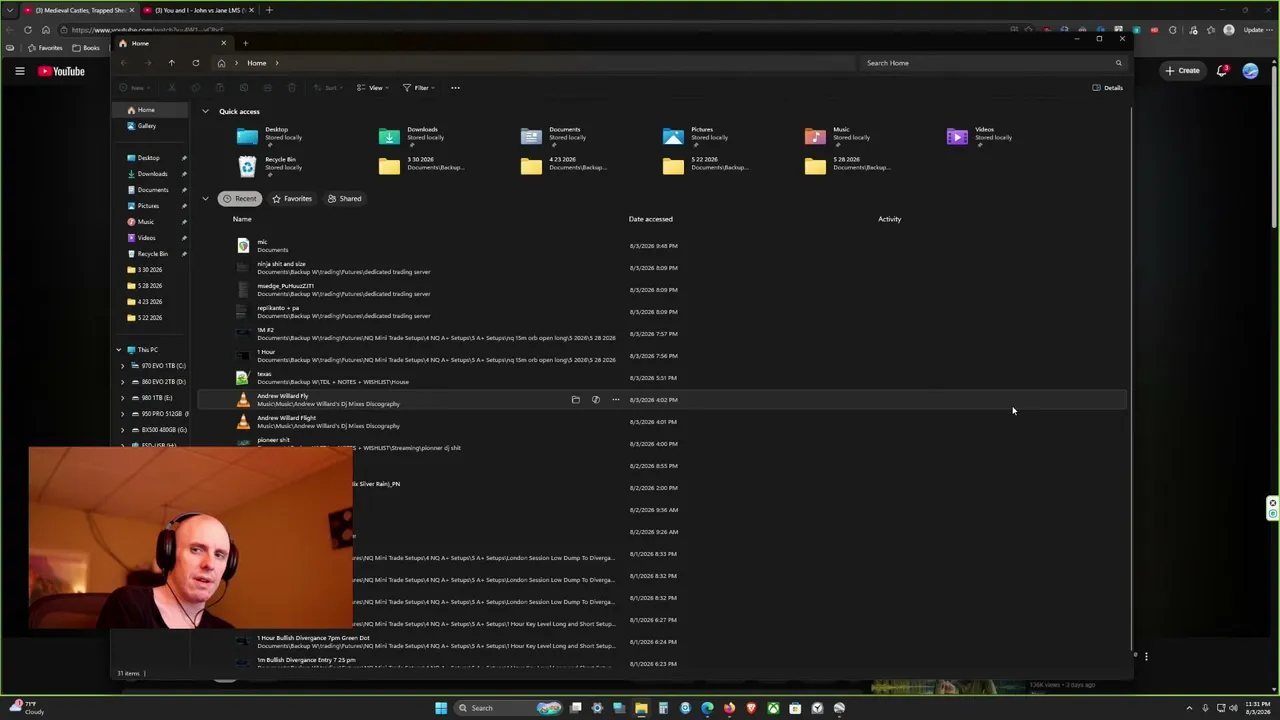Open the Windows Start menu
1280x720 pixels.
coord(440,708)
